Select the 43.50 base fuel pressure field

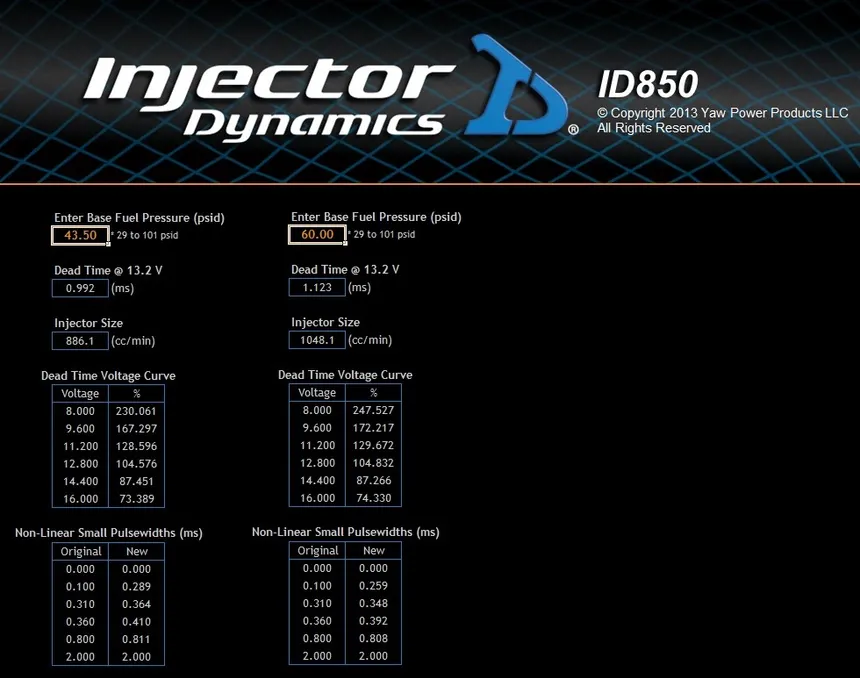[80, 235]
